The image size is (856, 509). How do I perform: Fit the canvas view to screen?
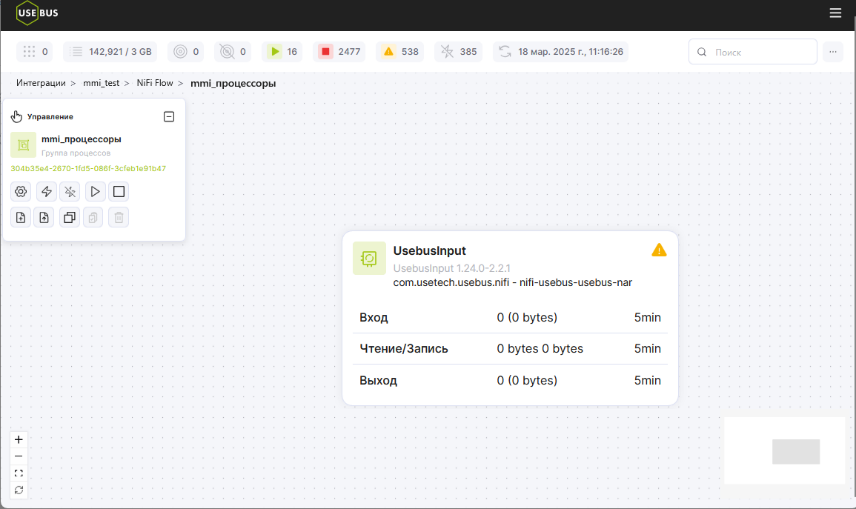coord(19,473)
